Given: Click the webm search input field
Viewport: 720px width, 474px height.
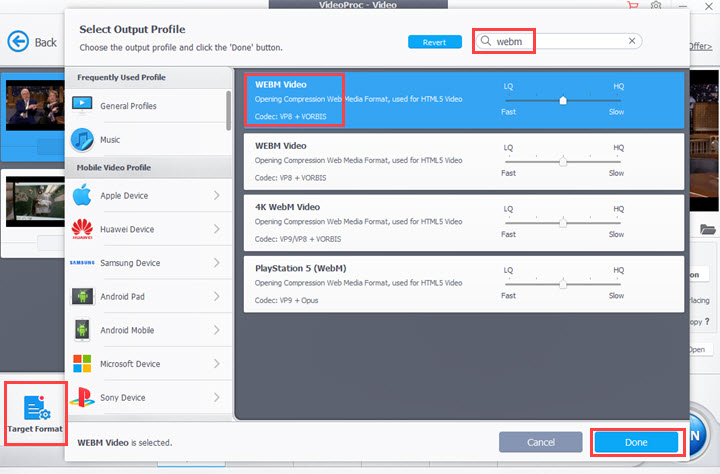Looking at the screenshot, I should (558, 41).
